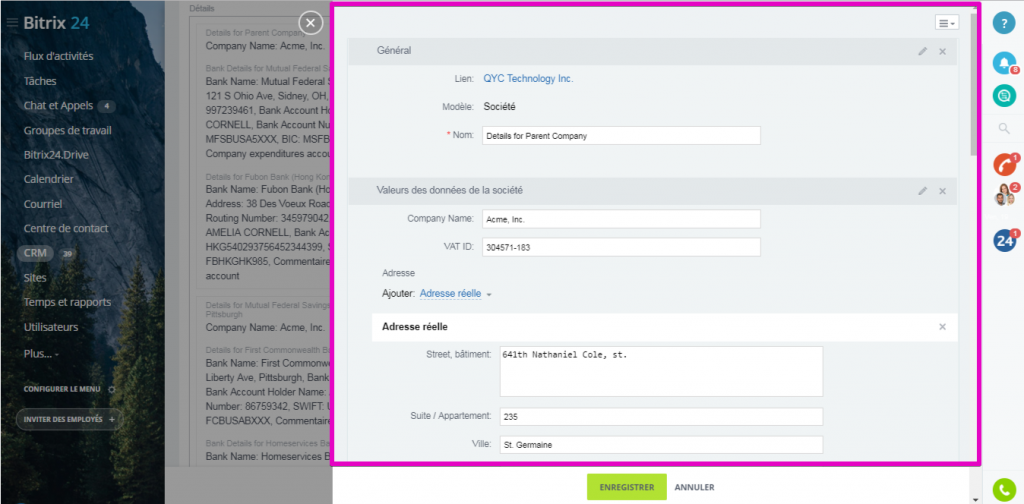Open the form settings list dropdown
The width and height of the screenshot is (1024, 504).
pos(947,23)
